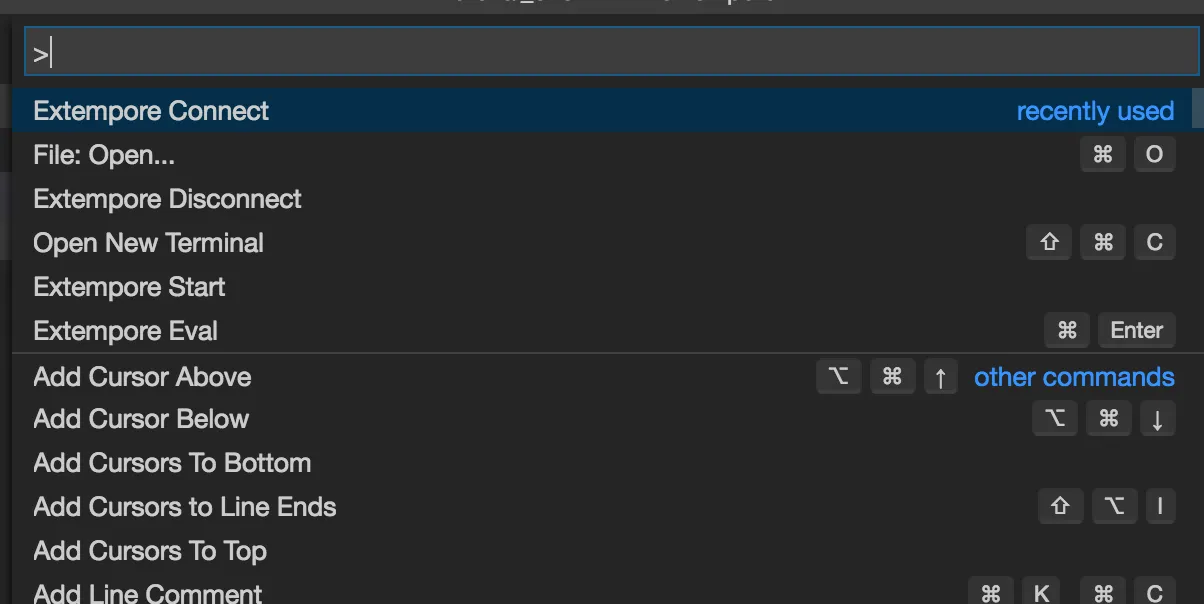Run the Extempore Start command

pos(129,287)
